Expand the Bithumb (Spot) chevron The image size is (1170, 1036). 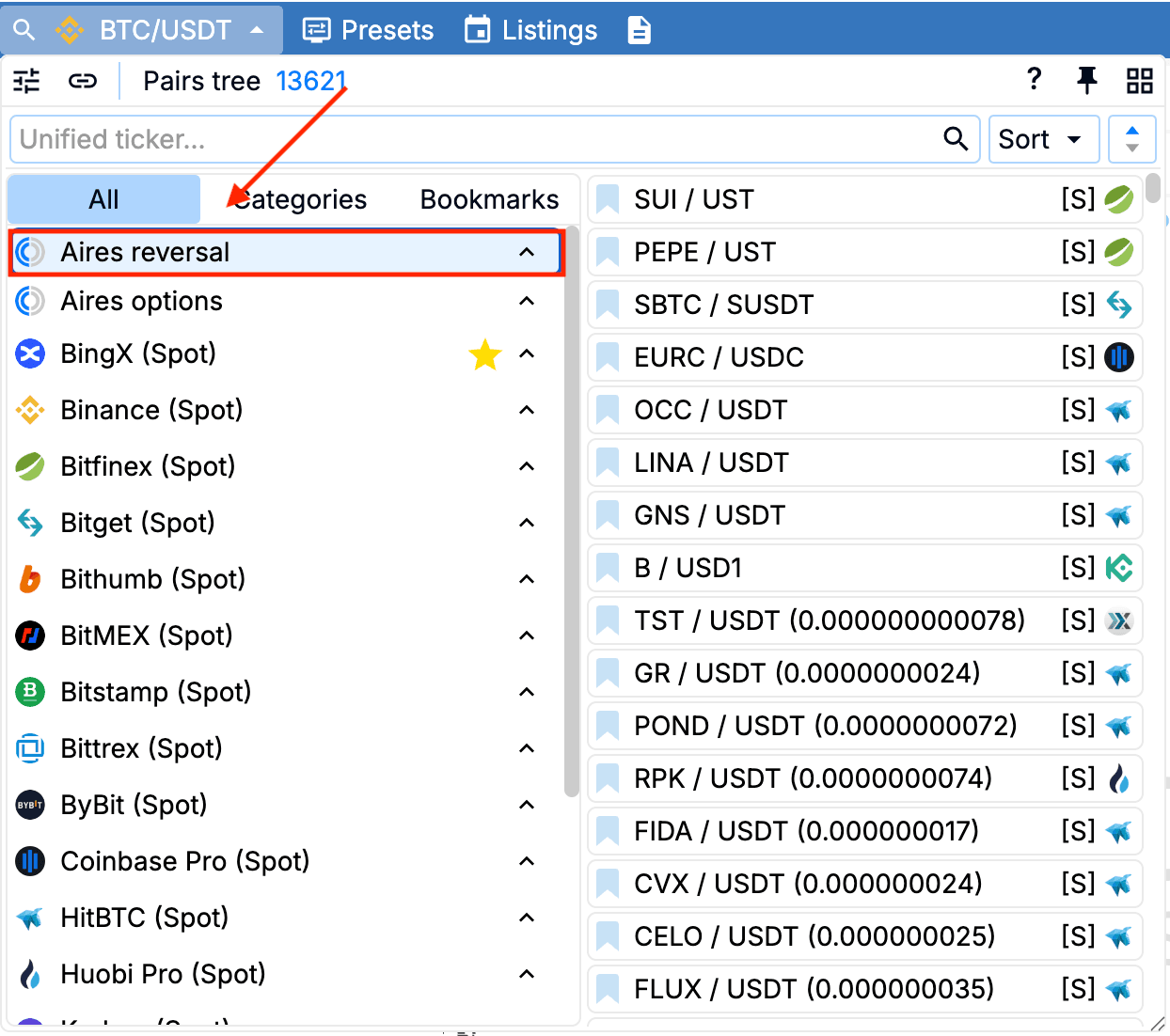[527, 579]
